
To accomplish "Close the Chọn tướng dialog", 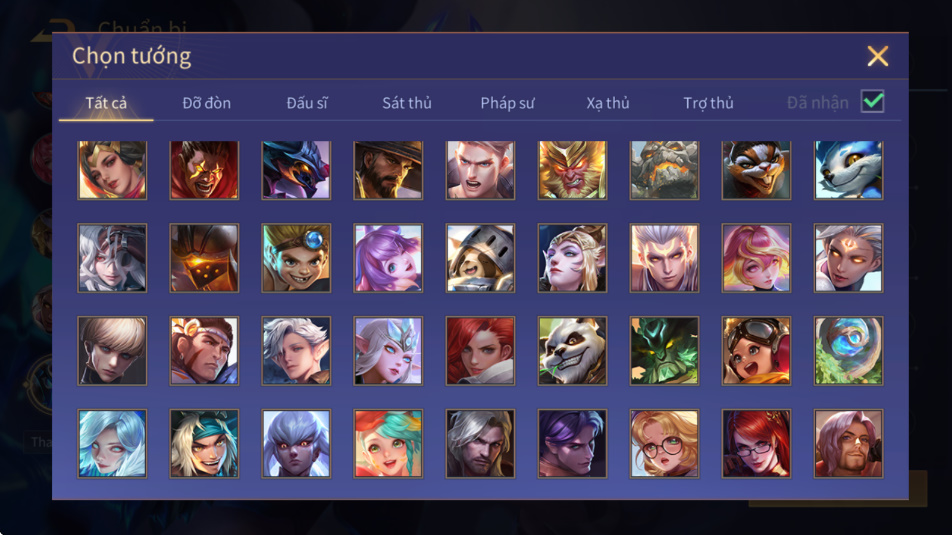I will coord(877,56).
